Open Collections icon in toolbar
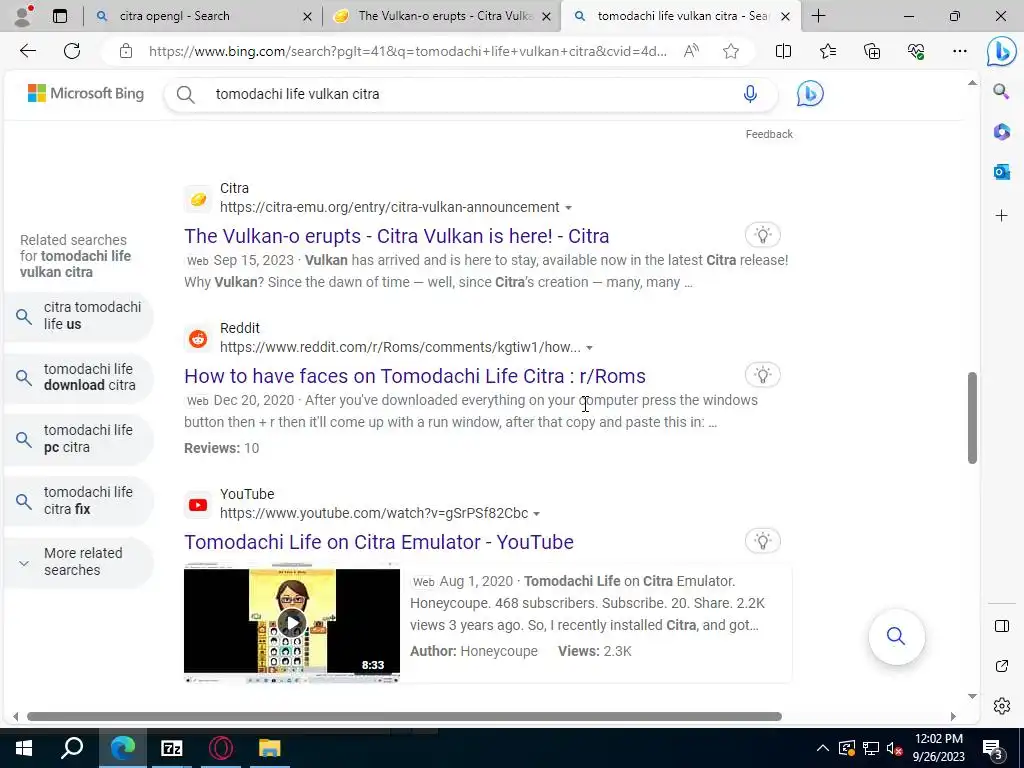 [x=872, y=51]
